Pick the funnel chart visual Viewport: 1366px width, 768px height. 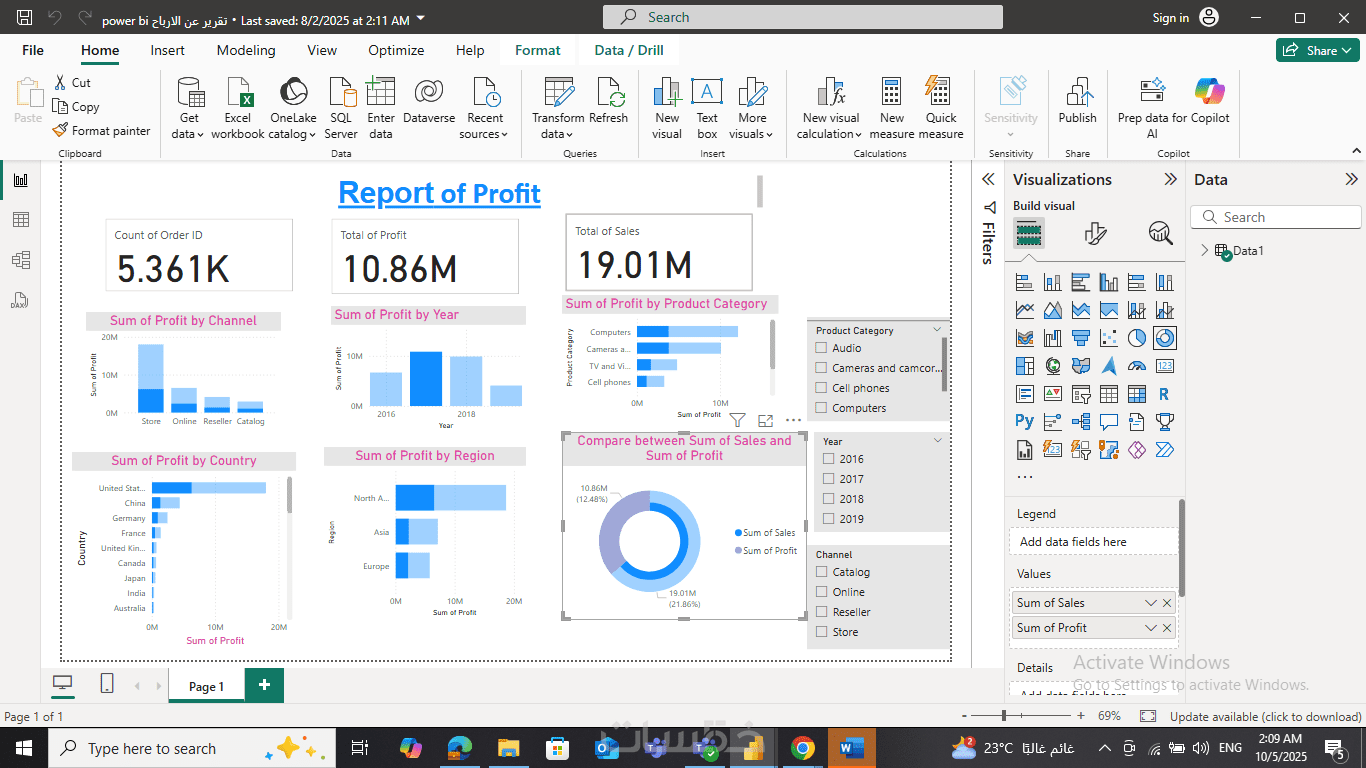pyautogui.click(x=1080, y=338)
